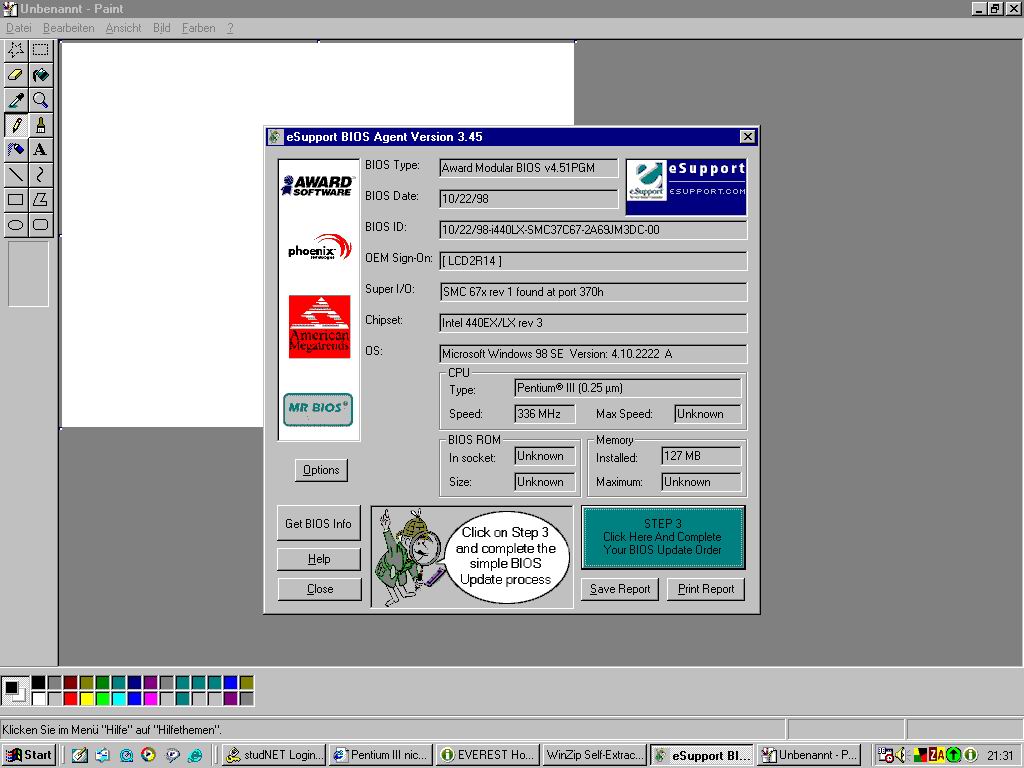
Task: Activate the Pick Color eyedropper tool
Action: click(x=16, y=100)
